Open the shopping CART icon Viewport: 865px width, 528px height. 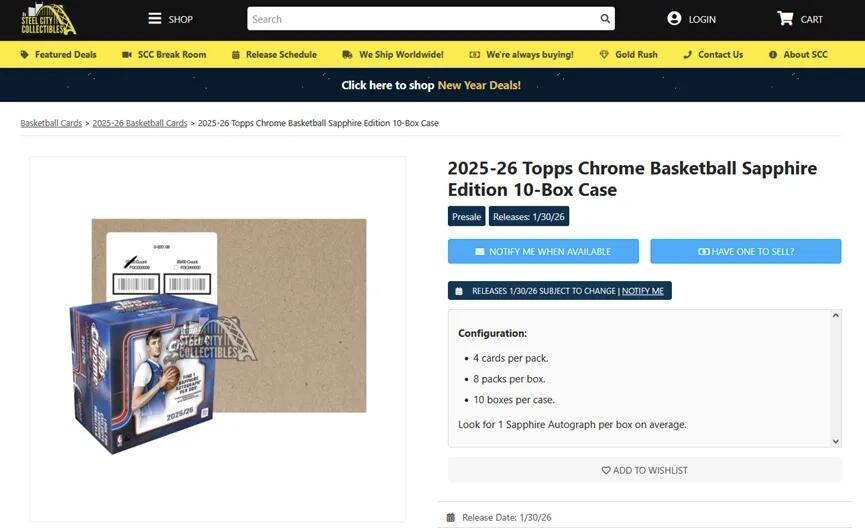click(x=785, y=18)
